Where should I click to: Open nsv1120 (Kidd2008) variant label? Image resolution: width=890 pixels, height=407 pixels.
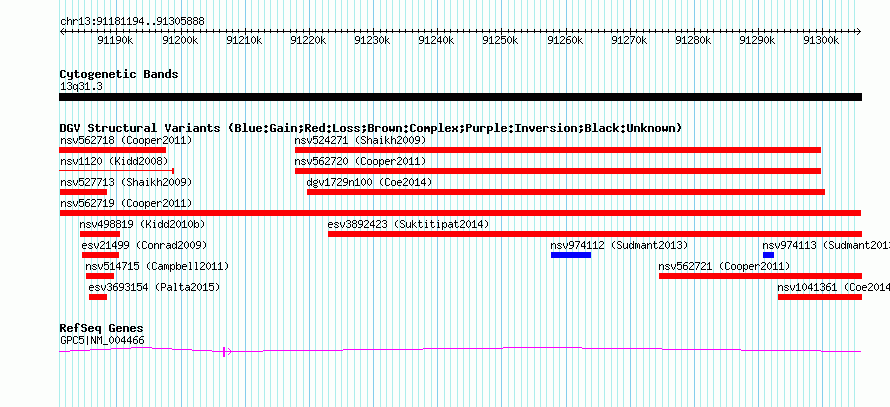(114, 161)
